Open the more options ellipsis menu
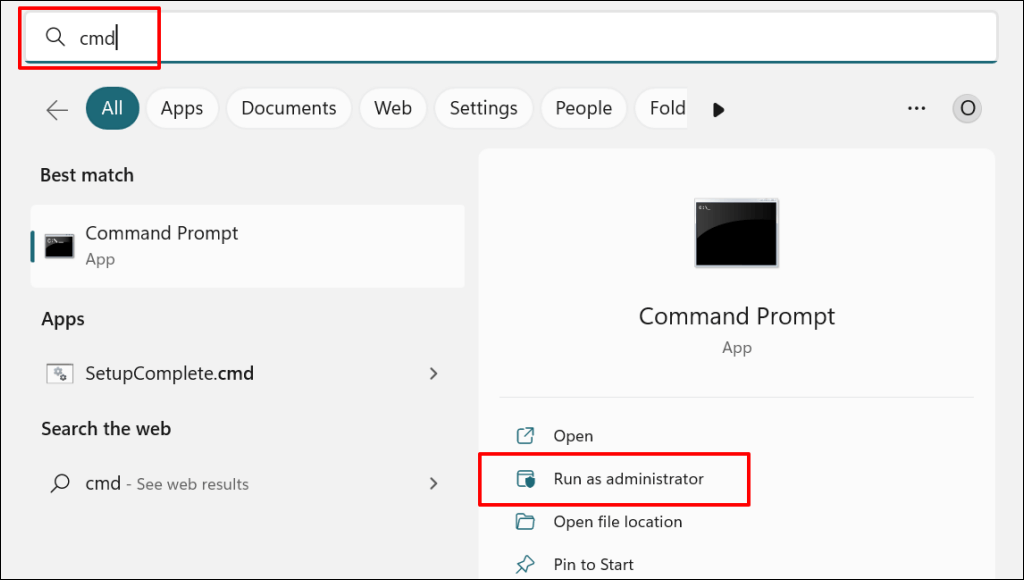Image resolution: width=1024 pixels, height=580 pixels. tap(916, 108)
